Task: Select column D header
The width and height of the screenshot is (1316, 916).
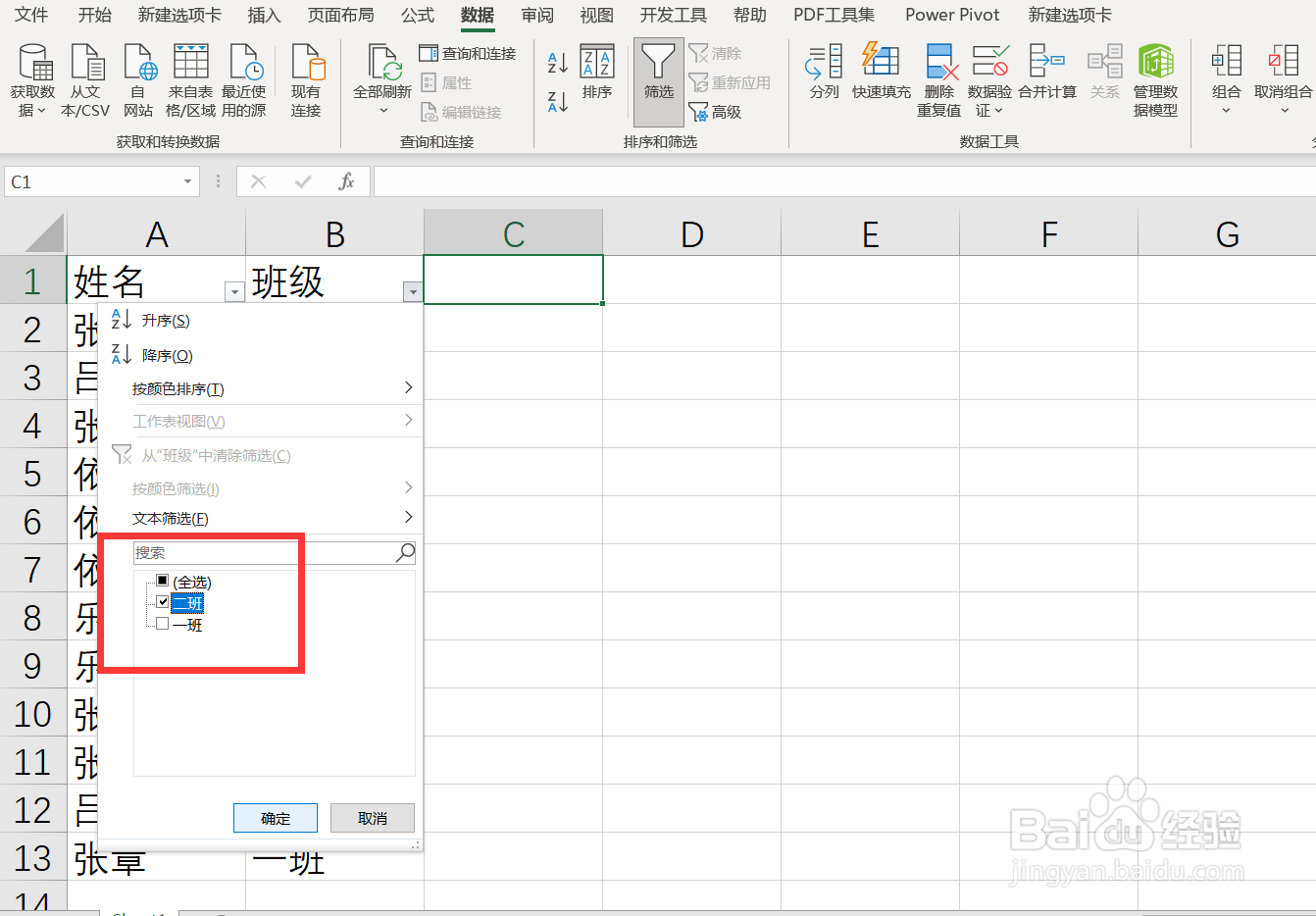Action: pyautogui.click(x=692, y=233)
